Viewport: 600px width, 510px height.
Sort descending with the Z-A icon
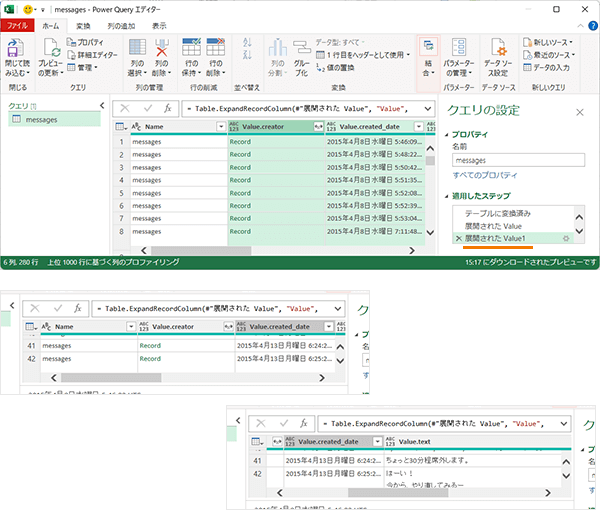point(247,54)
